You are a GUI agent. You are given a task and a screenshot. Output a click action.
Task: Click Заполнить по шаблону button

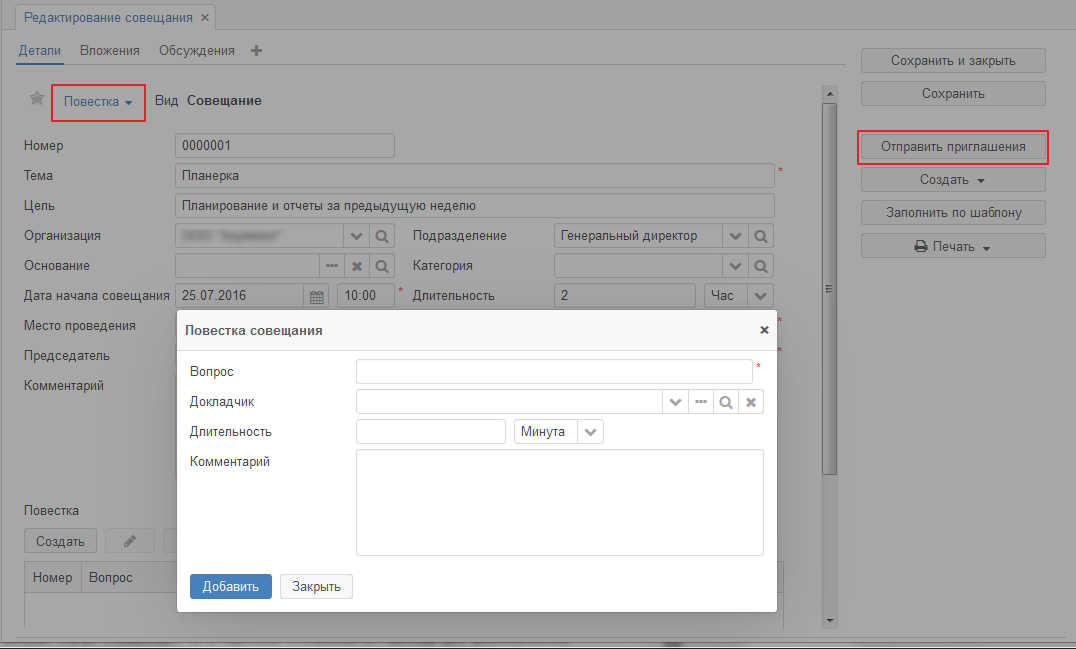[x=953, y=213]
